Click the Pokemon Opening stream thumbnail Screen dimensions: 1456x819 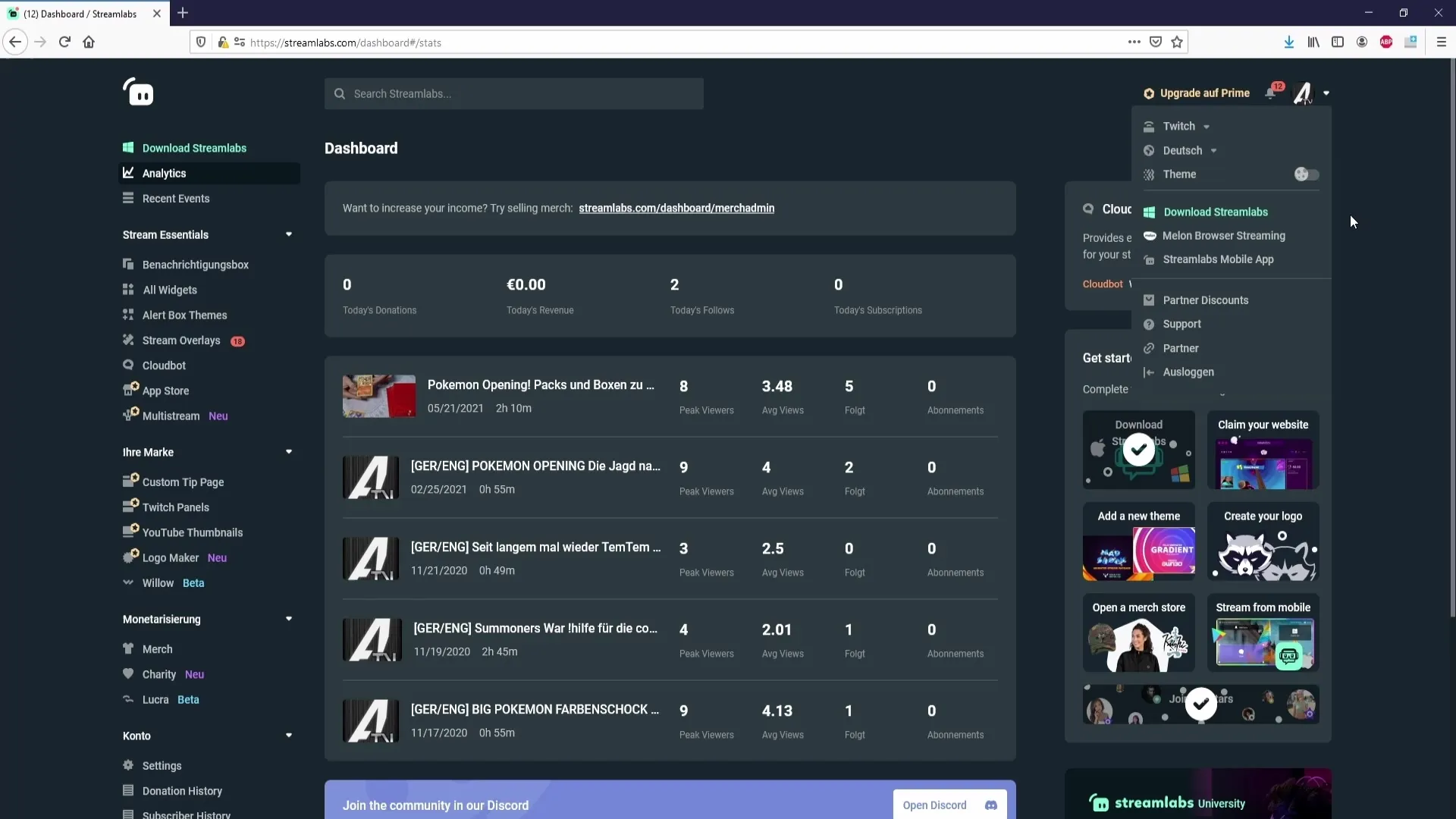coord(379,396)
